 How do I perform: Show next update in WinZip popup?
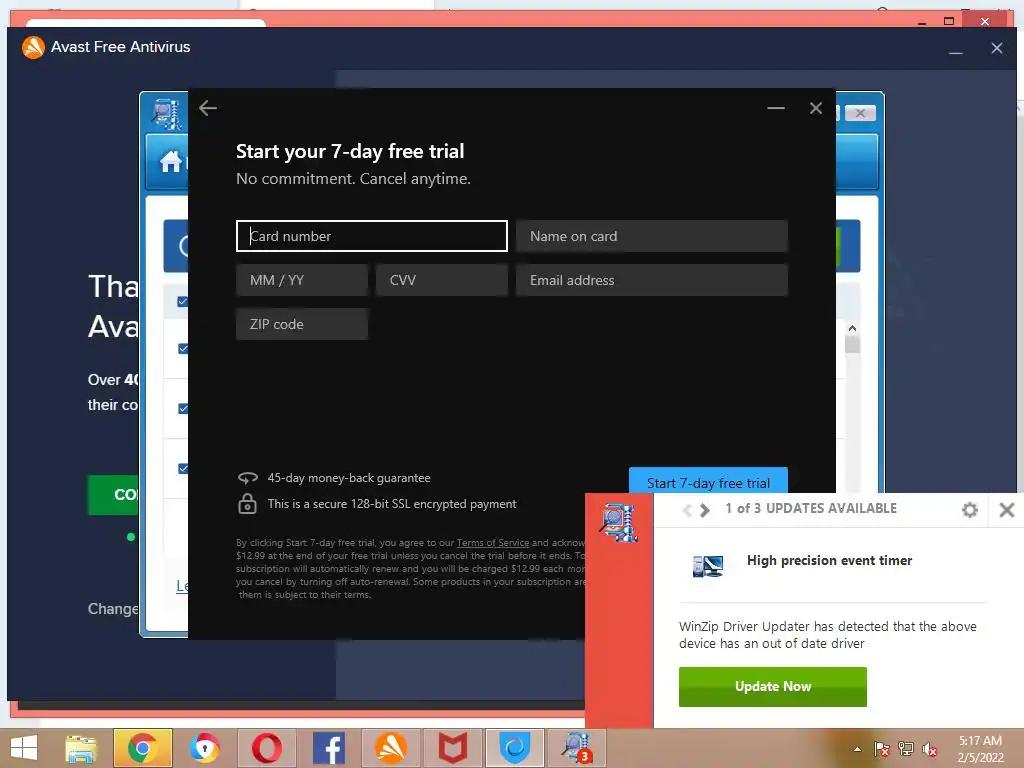pyautogui.click(x=705, y=509)
